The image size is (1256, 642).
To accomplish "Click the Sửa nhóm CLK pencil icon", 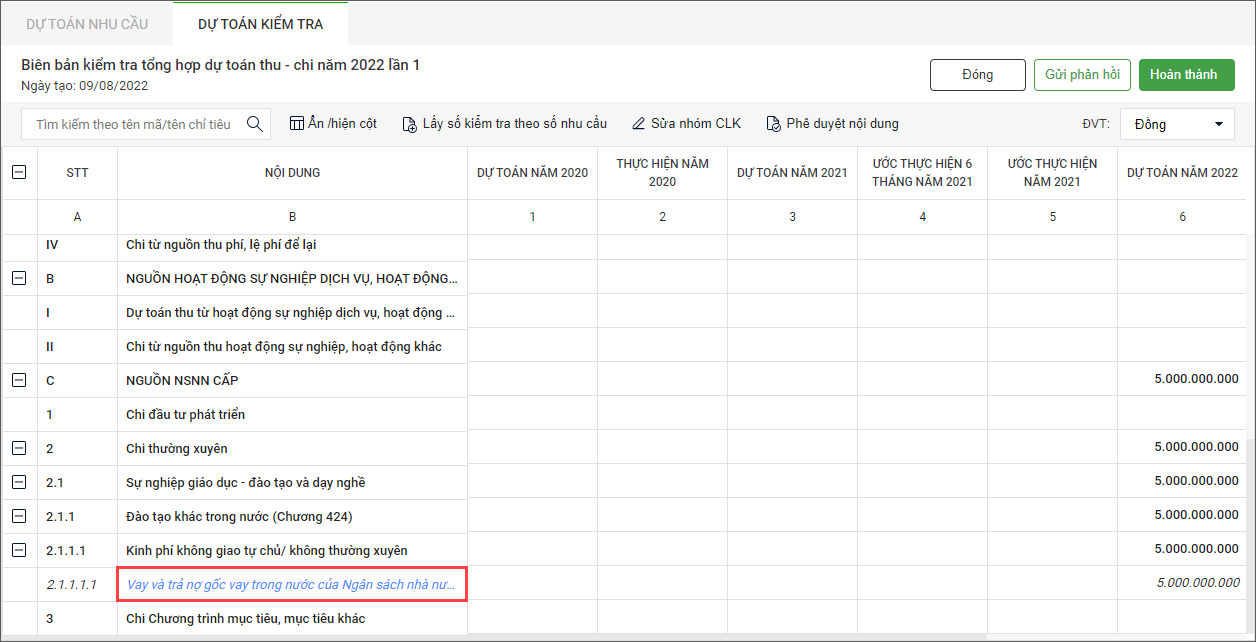I will click(639, 124).
